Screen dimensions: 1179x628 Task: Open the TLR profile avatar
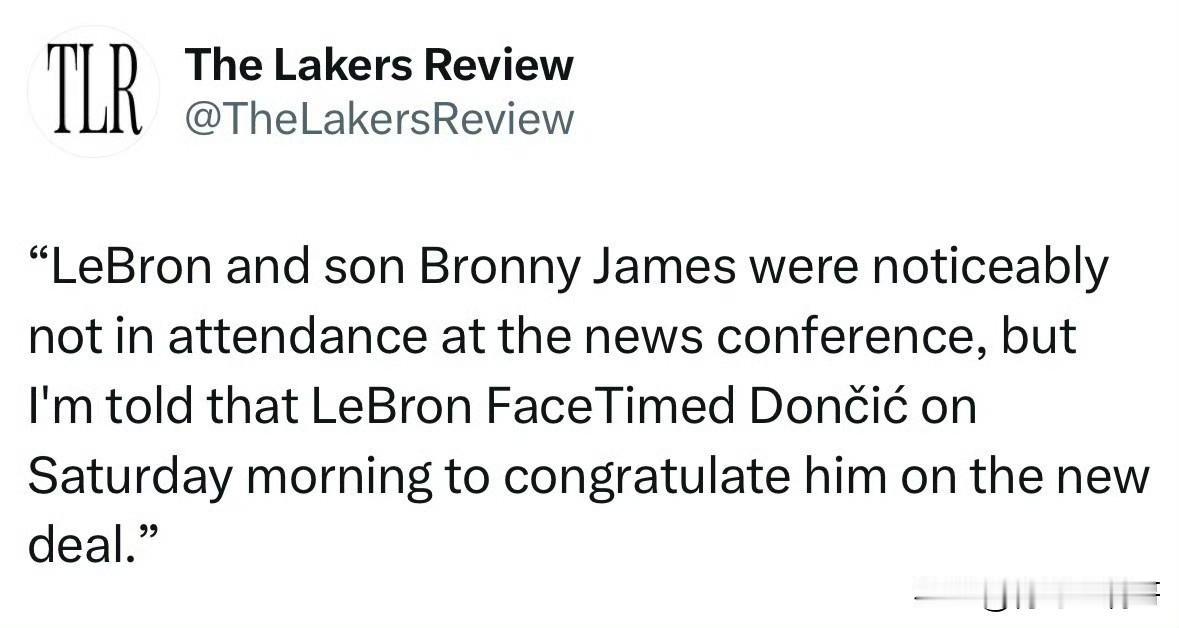click(94, 90)
